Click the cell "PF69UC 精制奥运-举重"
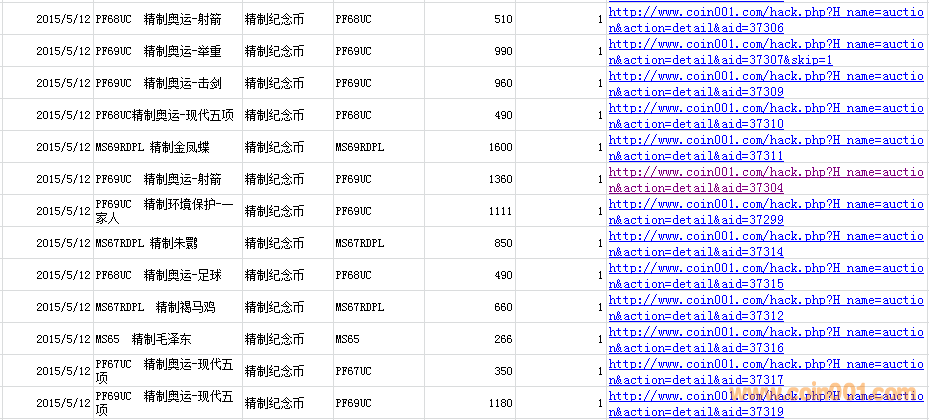 [166, 52]
